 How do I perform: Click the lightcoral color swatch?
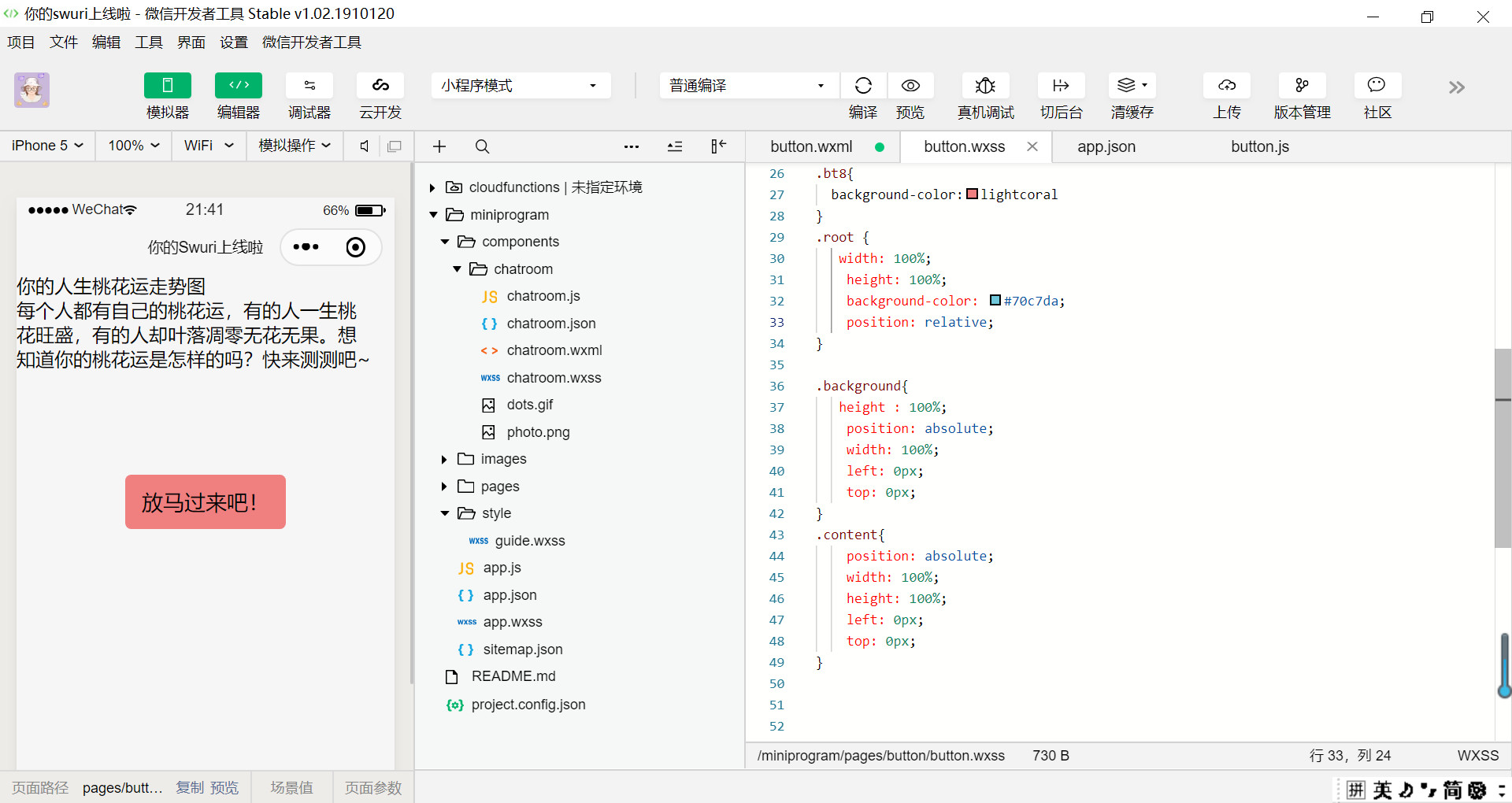[x=972, y=194]
